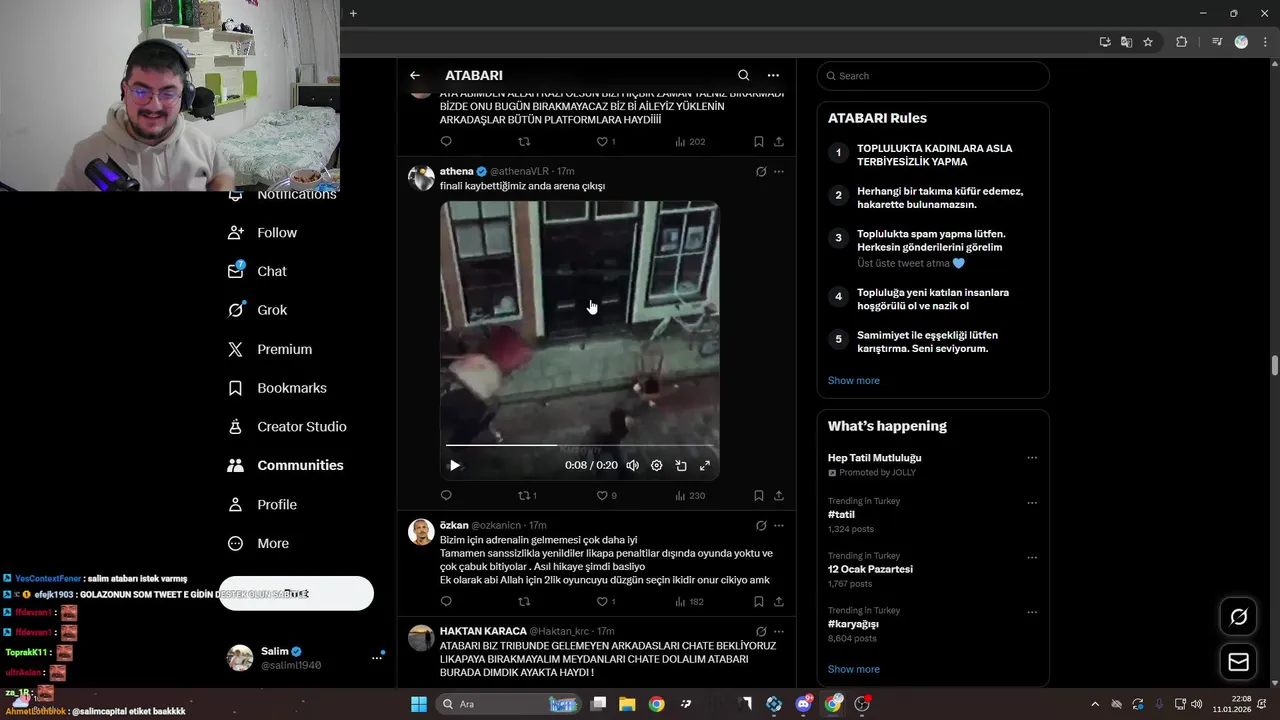Bookmark page with browser star icon
This screenshot has height=720, width=1280.
[1148, 42]
